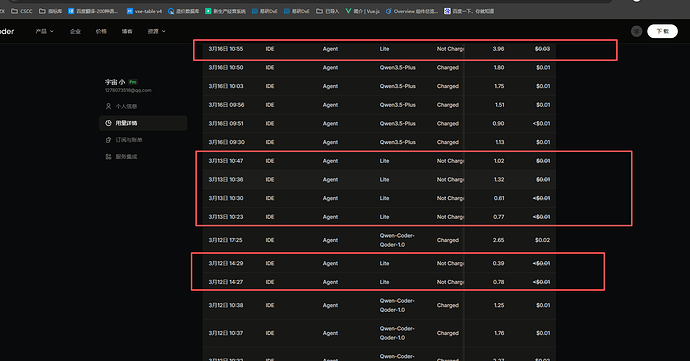Click the 2.65 credits value
690x361 pixels.
[x=499, y=240]
